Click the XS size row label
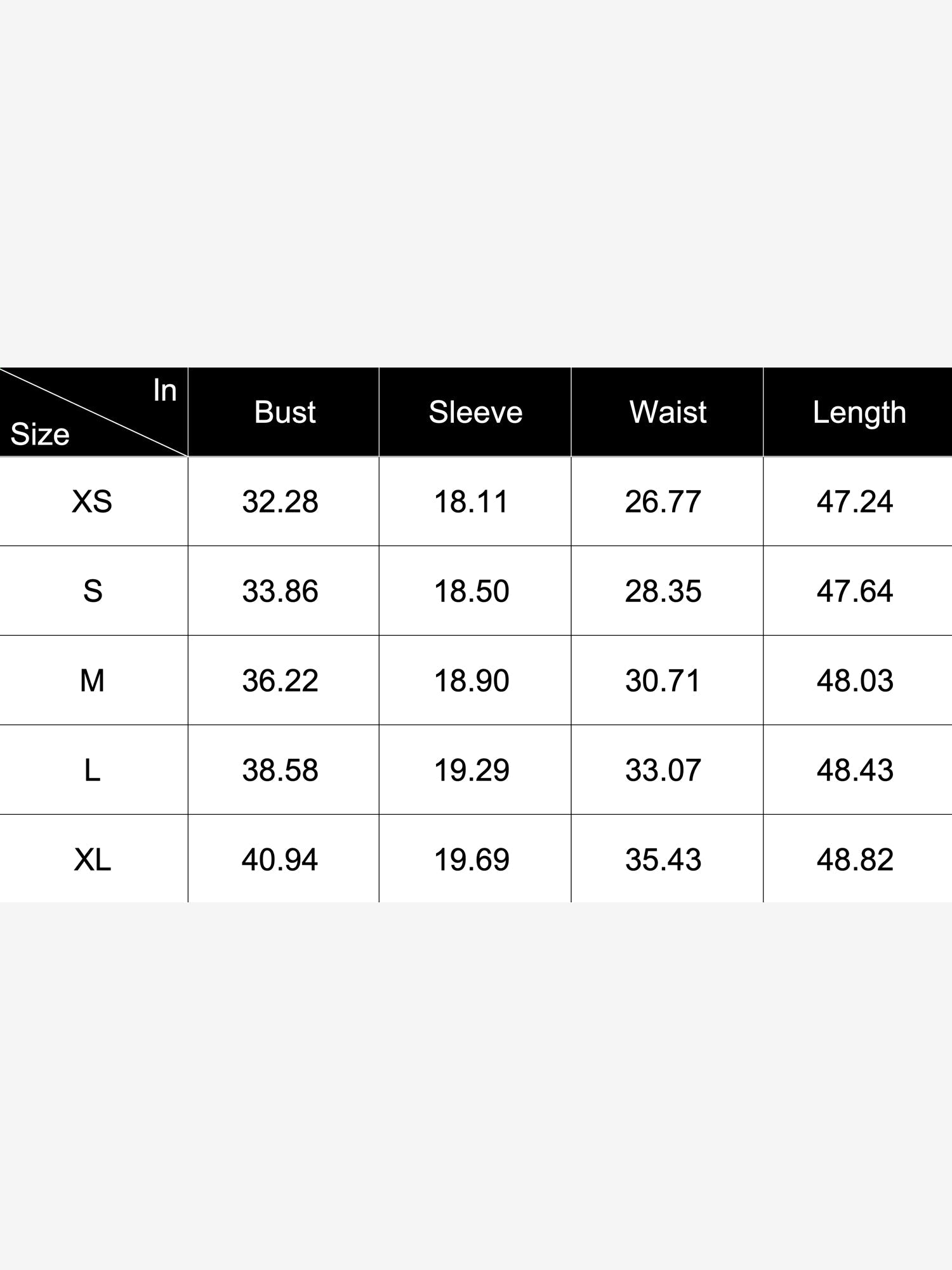The height and width of the screenshot is (1270, 952). pos(92,502)
